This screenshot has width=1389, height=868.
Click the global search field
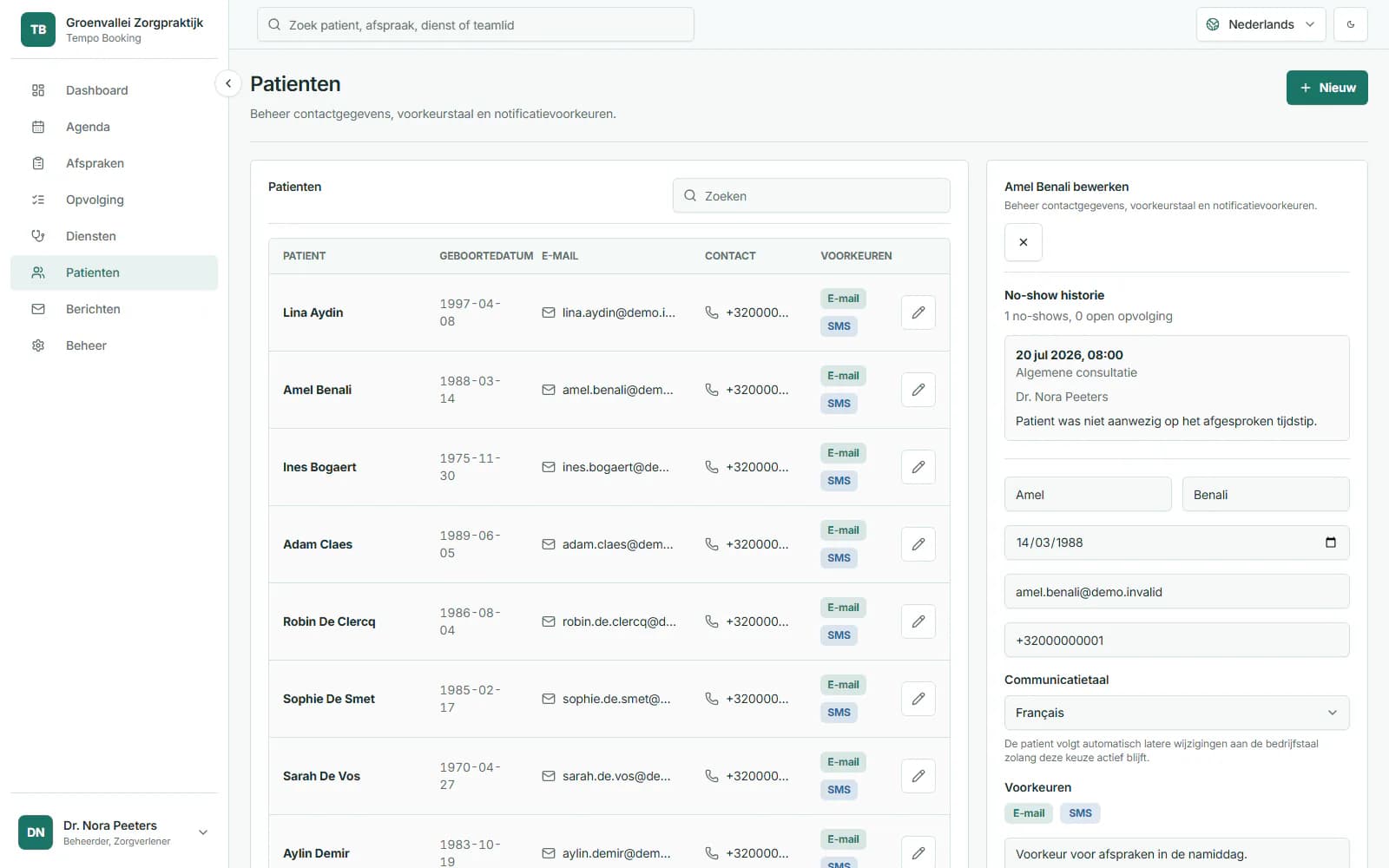(476, 24)
